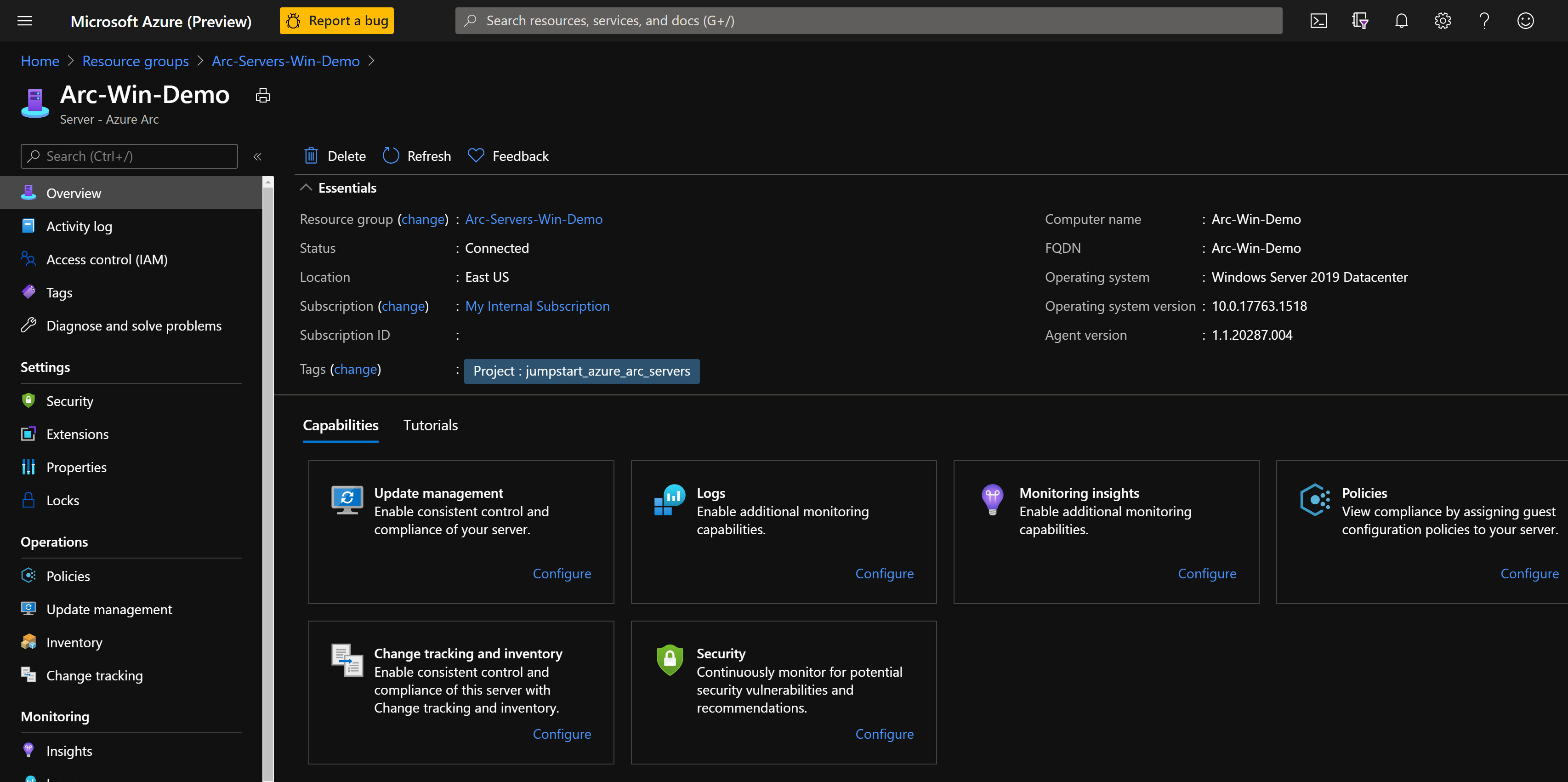Open My Internal Subscription link
Viewport: 1568px width, 782px height.
538,306
